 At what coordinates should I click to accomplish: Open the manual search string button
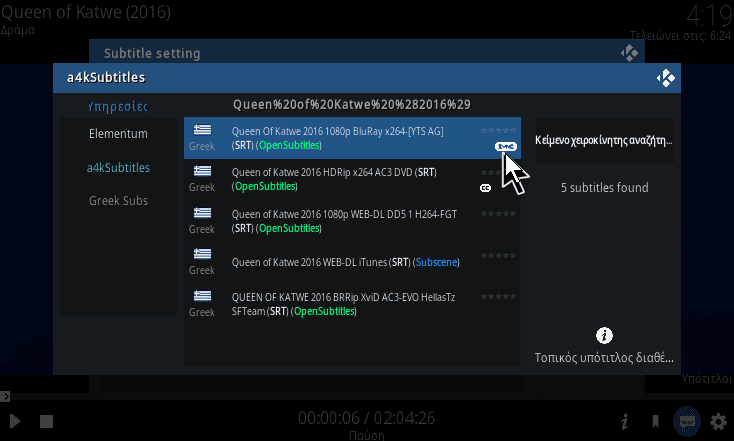click(x=604, y=140)
